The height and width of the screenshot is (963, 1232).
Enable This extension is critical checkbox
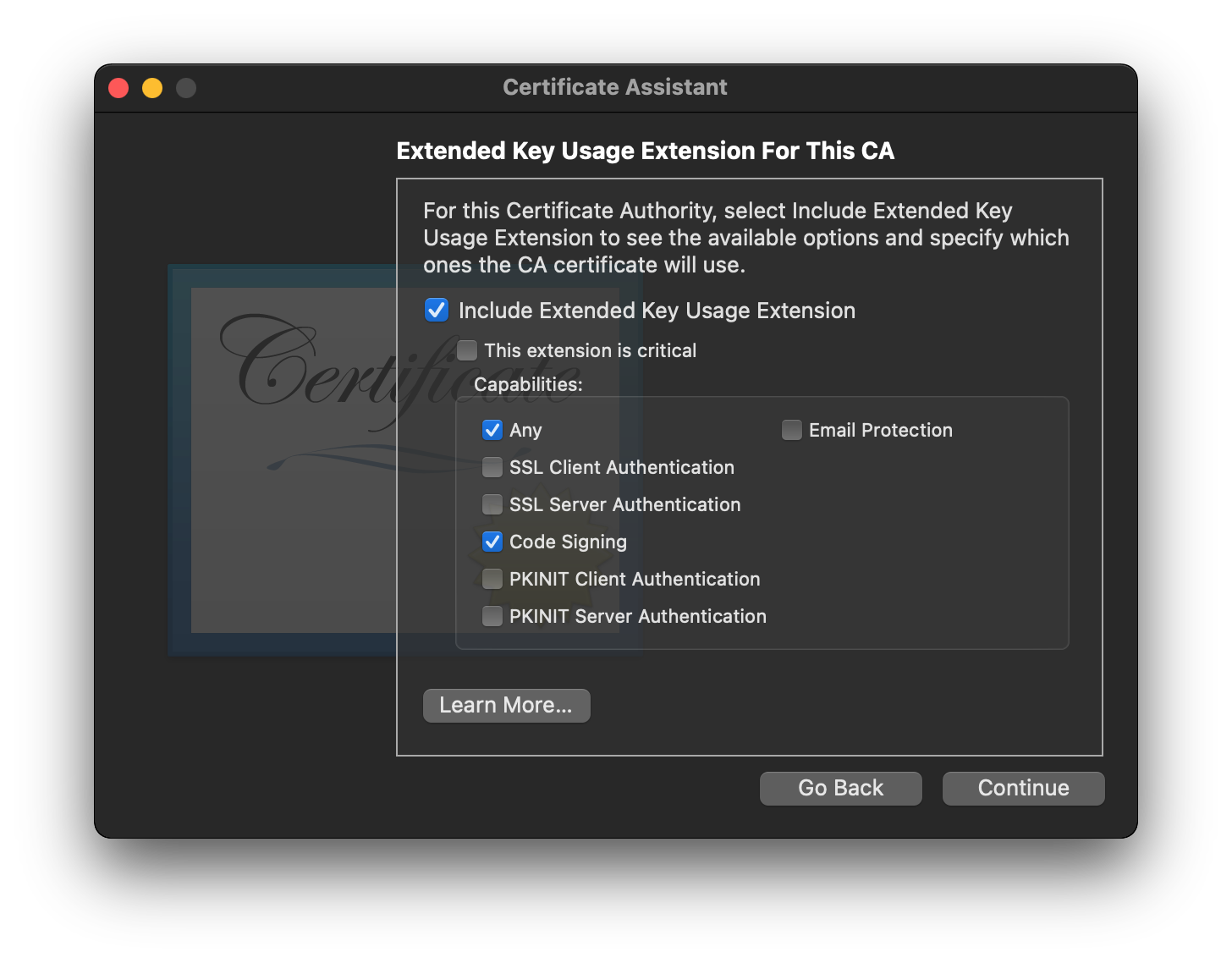click(467, 350)
